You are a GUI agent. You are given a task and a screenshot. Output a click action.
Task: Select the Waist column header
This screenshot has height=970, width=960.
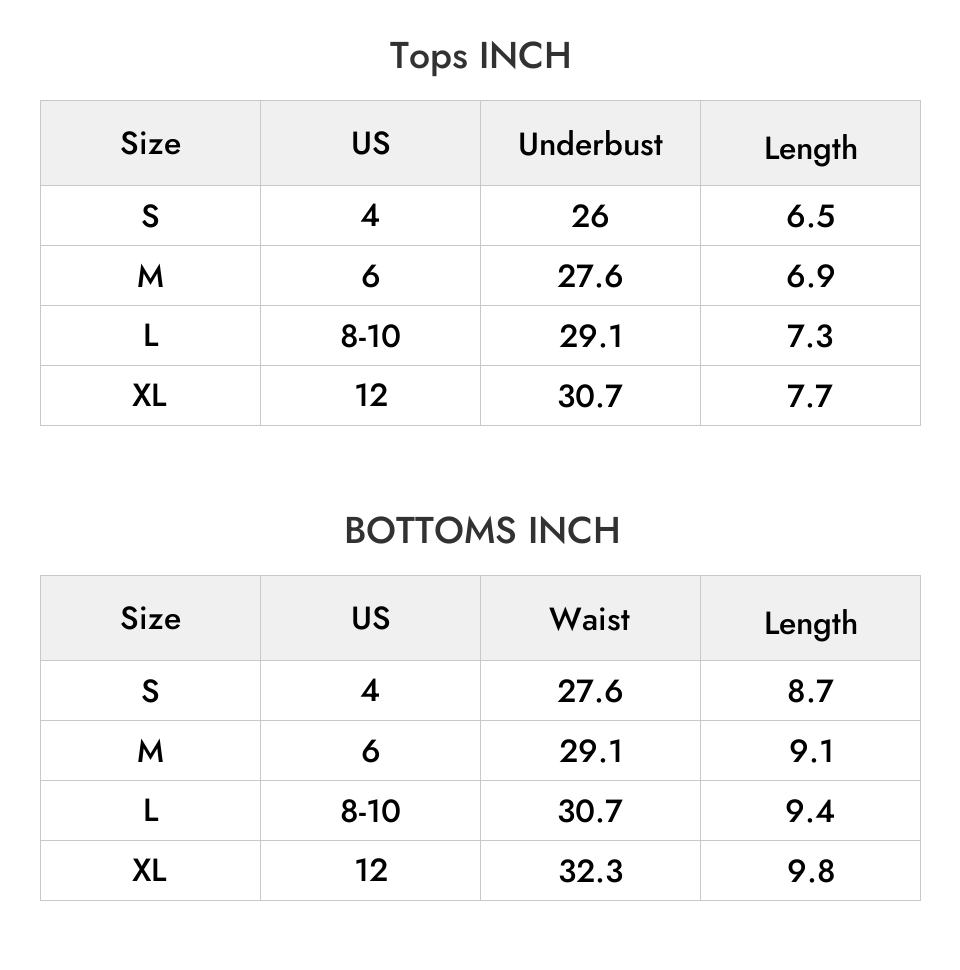(590, 618)
